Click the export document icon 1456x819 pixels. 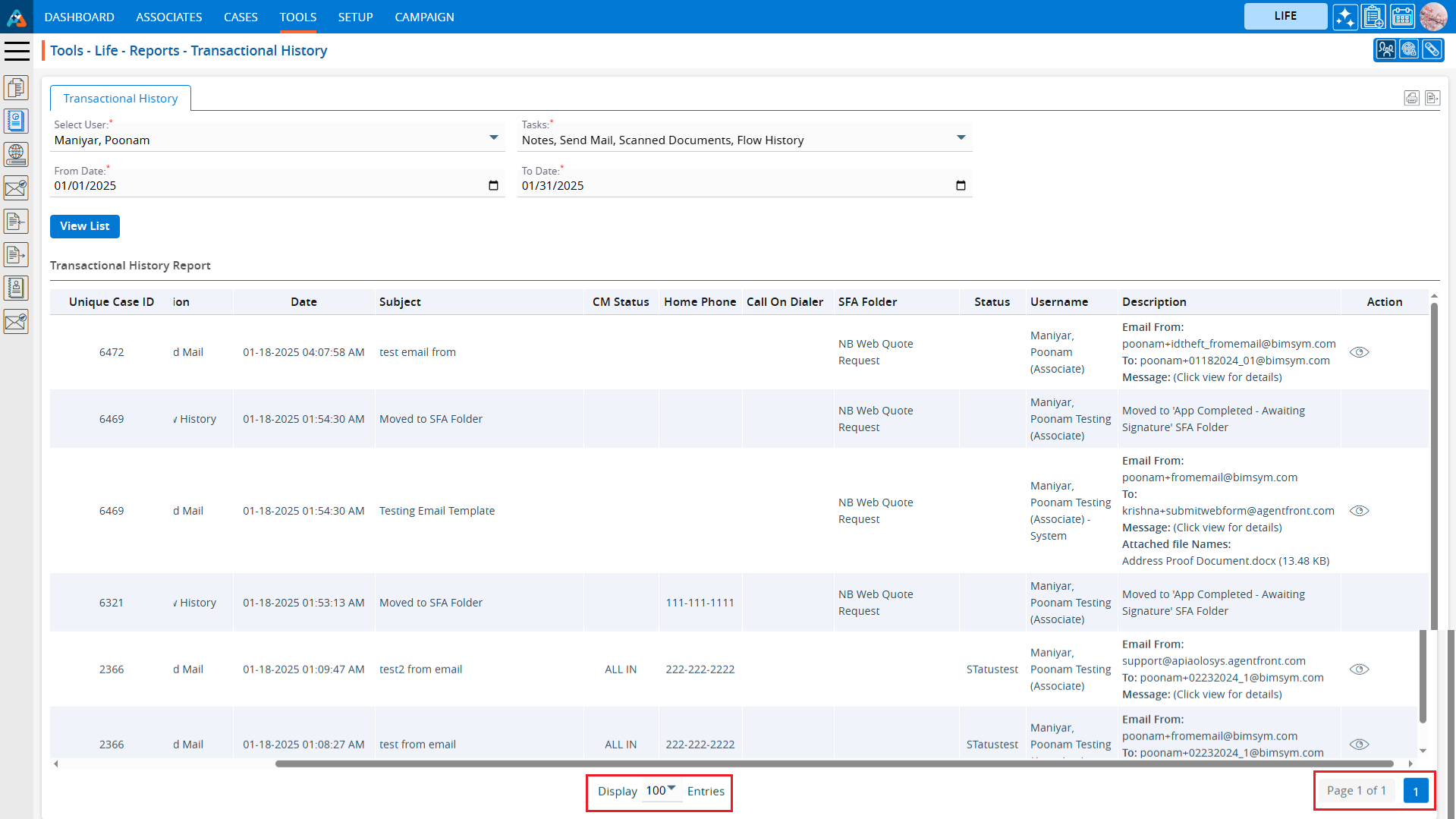(1432, 98)
